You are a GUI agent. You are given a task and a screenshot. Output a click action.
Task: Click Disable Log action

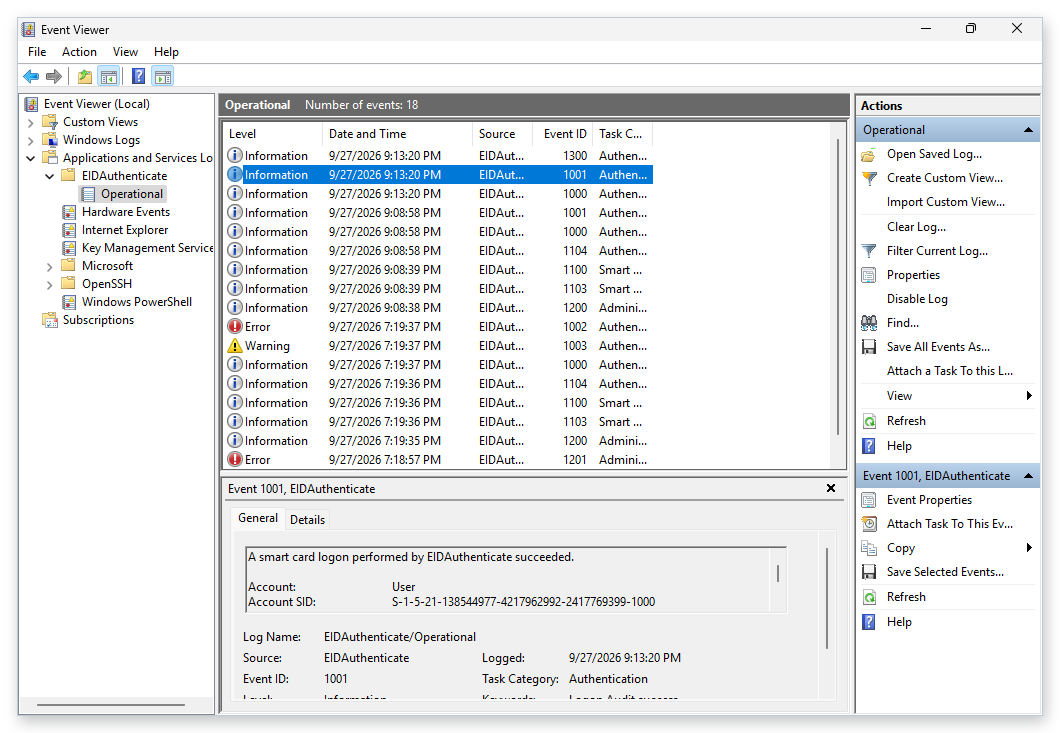point(917,299)
